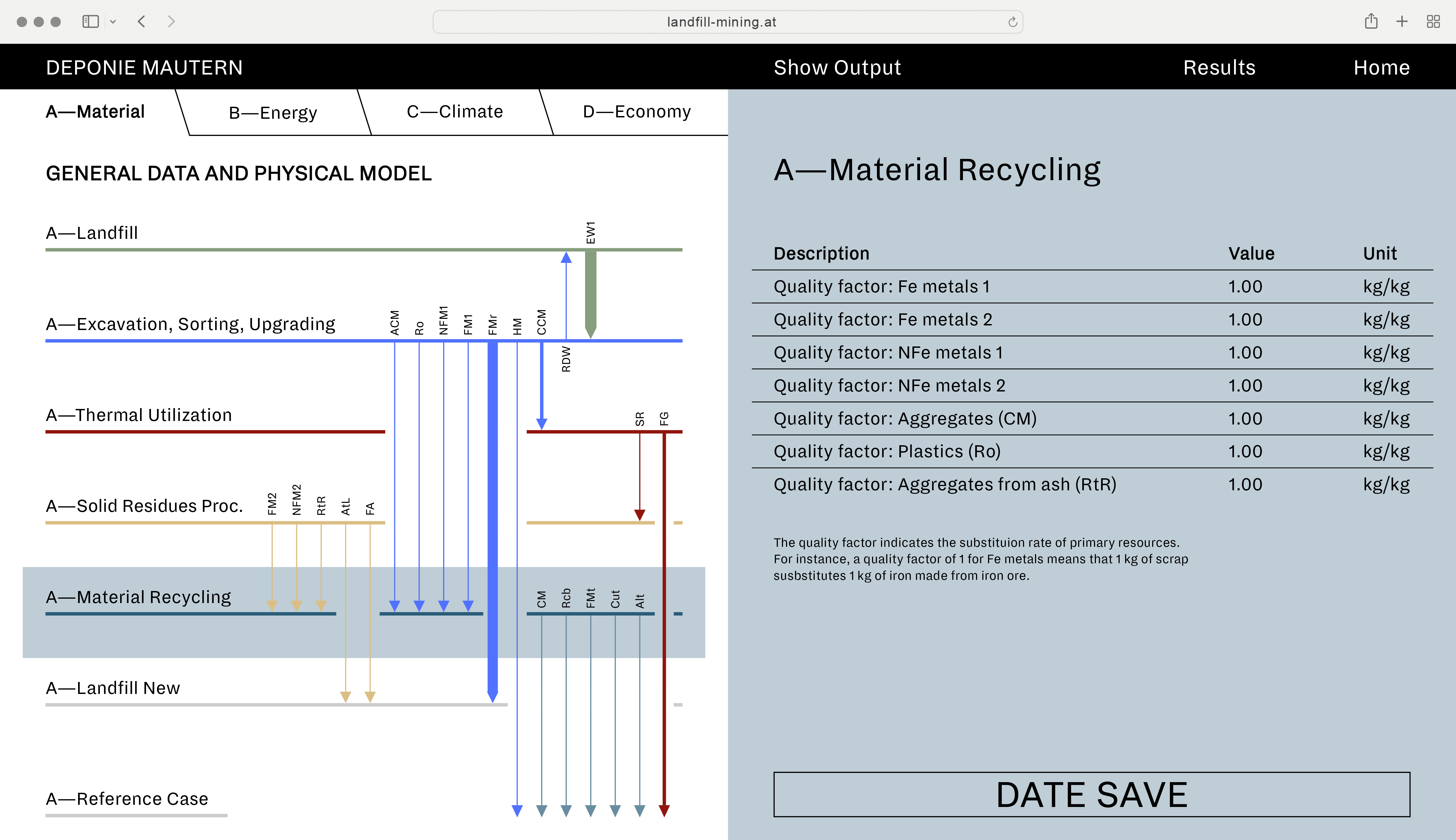The height and width of the screenshot is (840, 1456).
Task: Edit value for Quality factor: NFe metals 2
Action: [1245, 385]
